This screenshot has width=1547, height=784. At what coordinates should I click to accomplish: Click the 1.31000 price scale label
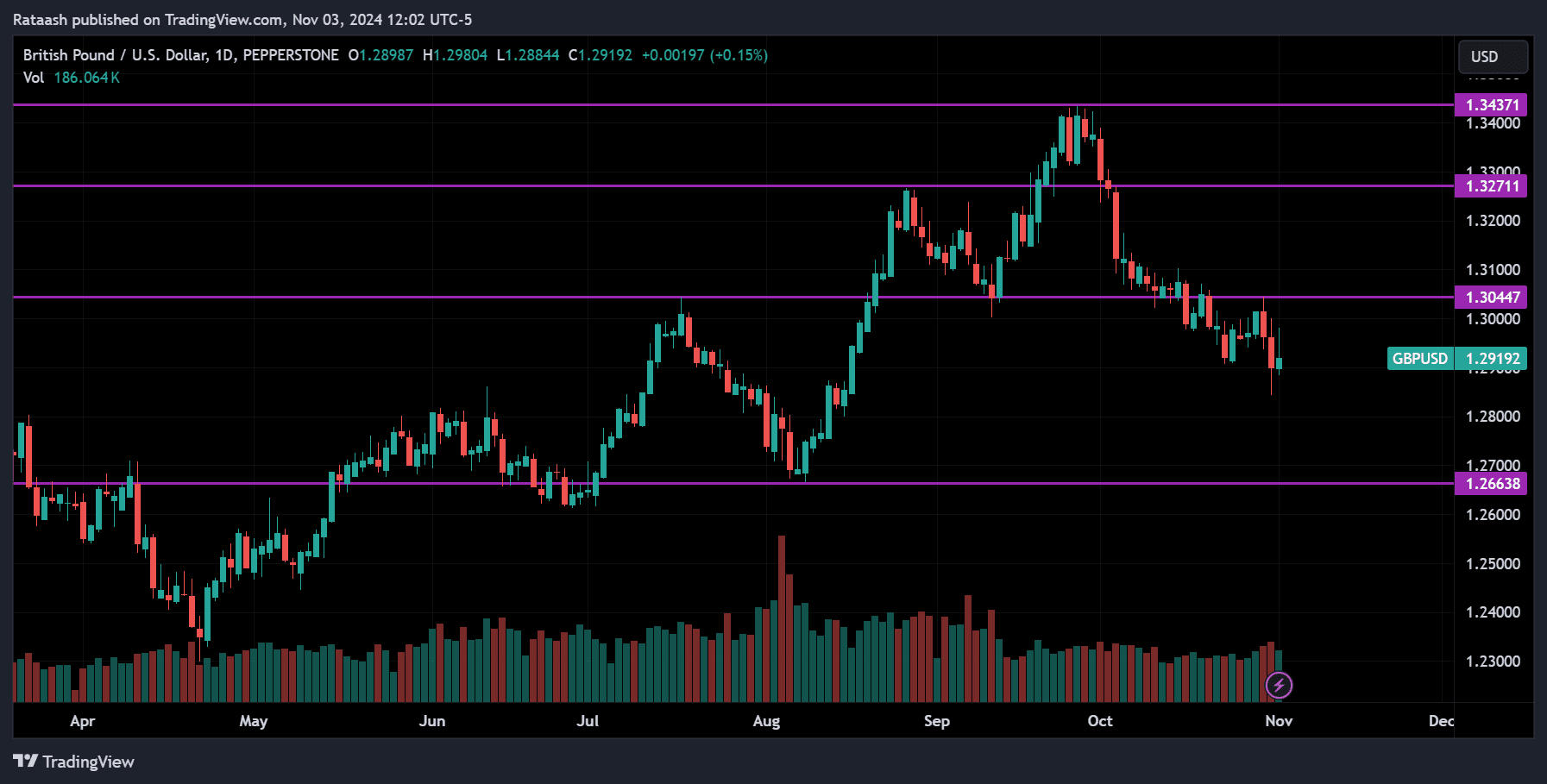click(1493, 270)
